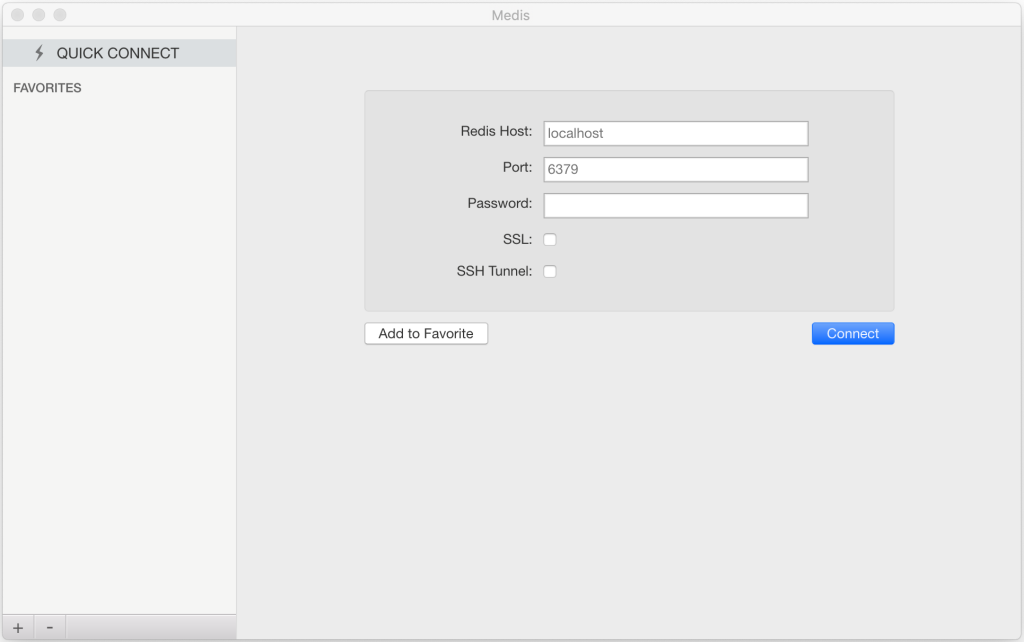This screenshot has height=642, width=1024.
Task: Click the plus icon to add favorite
Action: tap(18, 628)
